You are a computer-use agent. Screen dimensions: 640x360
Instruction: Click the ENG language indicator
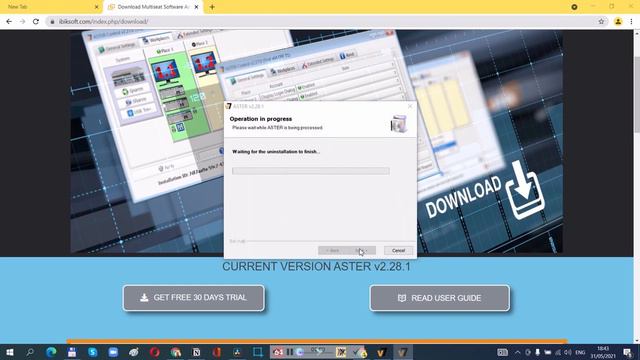point(580,352)
